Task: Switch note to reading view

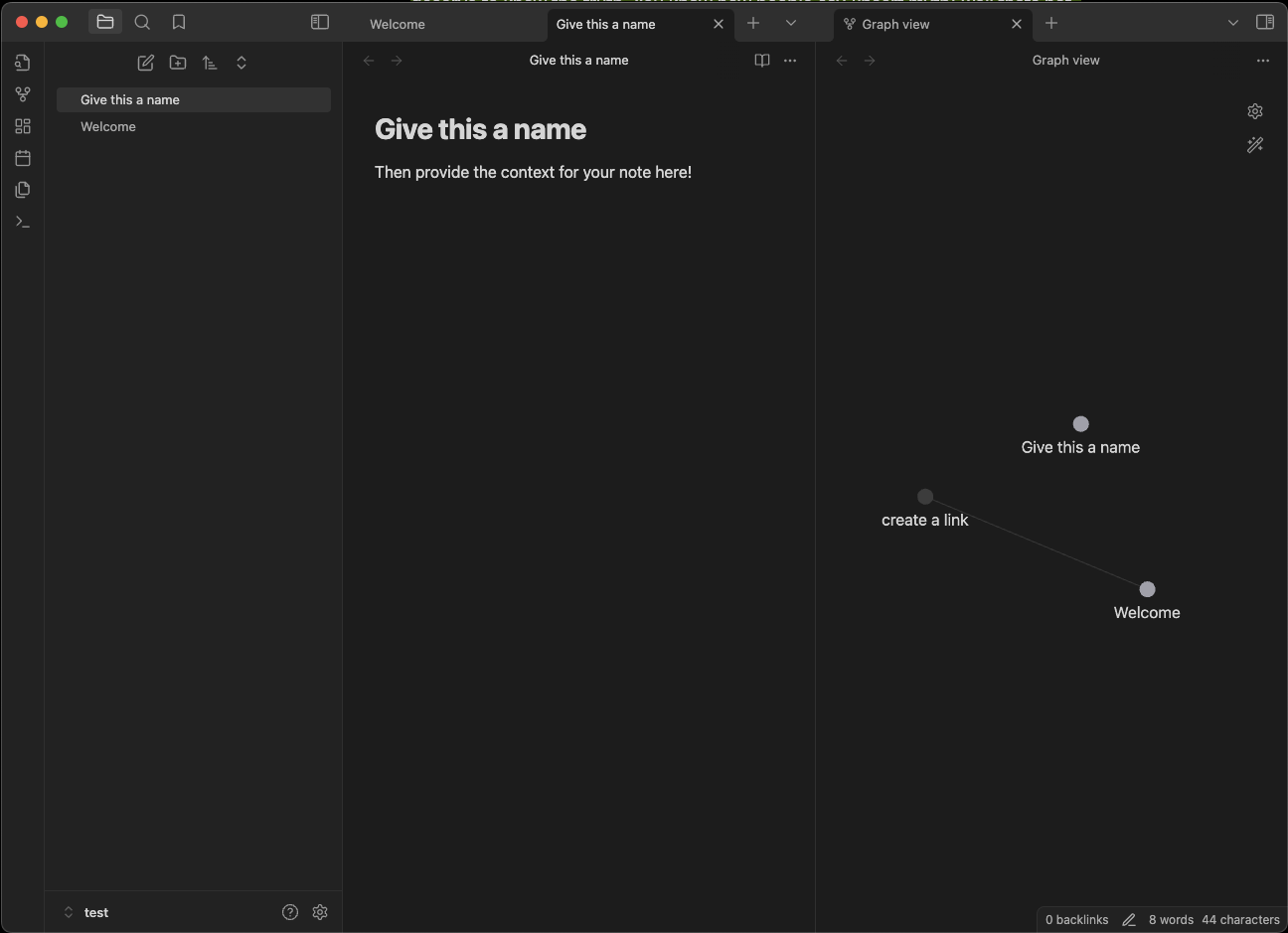Action: (762, 61)
